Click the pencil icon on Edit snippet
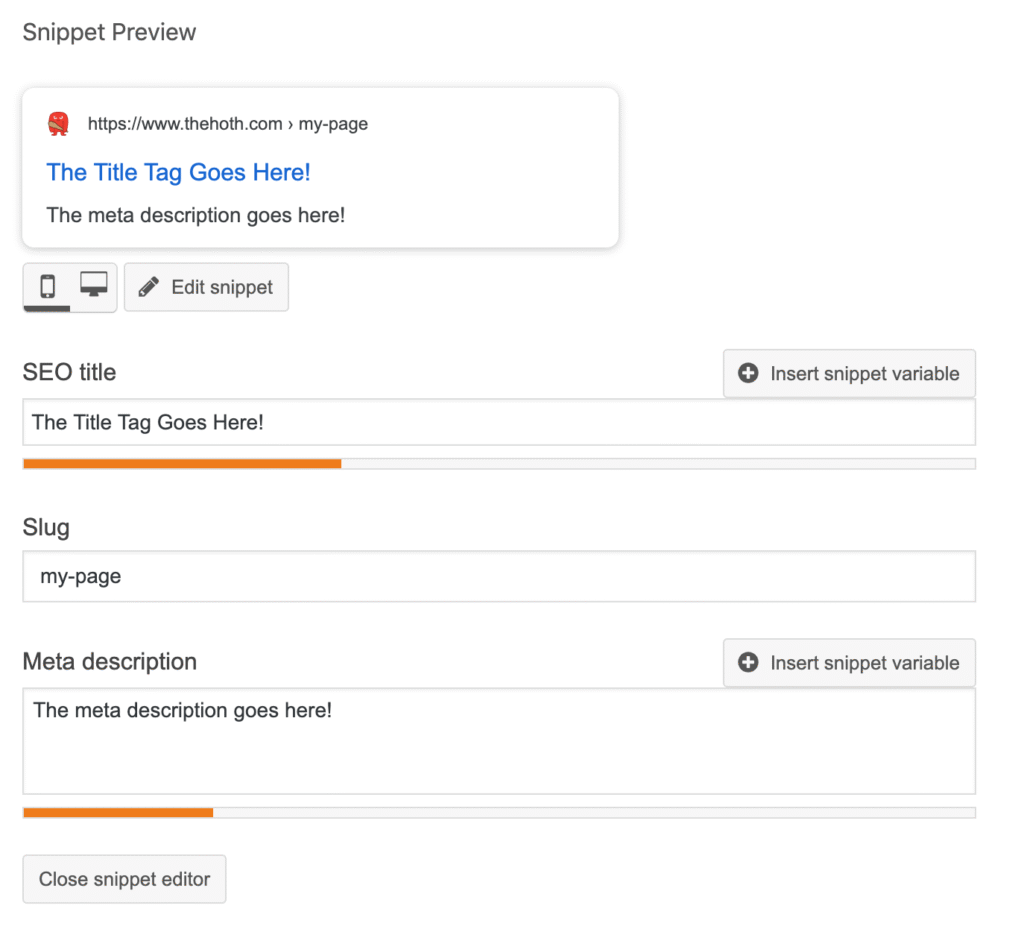 tap(149, 287)
